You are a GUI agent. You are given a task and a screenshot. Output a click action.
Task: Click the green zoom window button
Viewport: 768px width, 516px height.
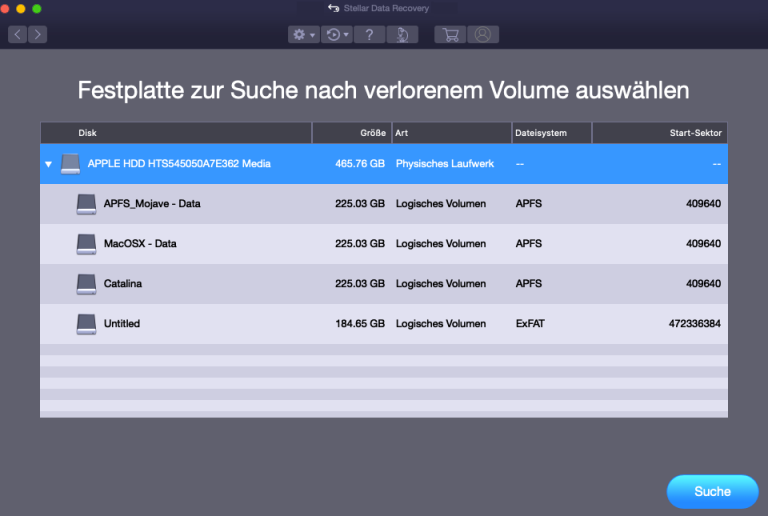tap(37, 8)
